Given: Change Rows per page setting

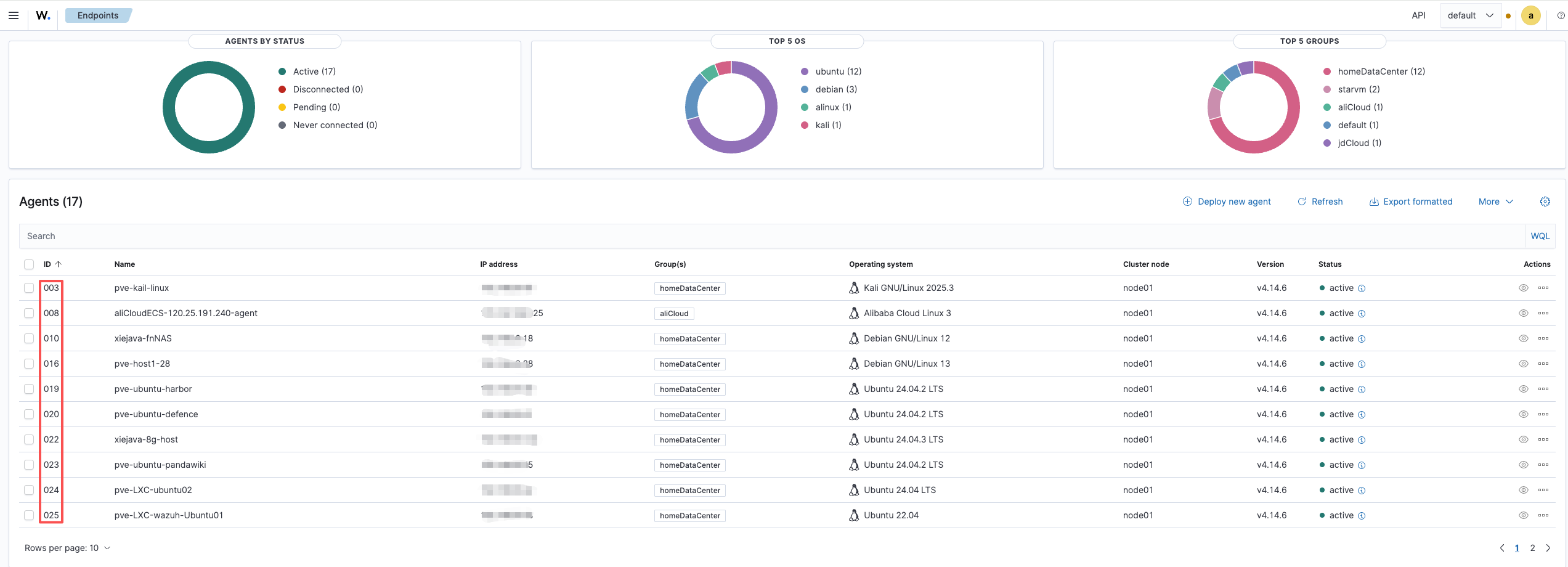Looking at the screenshot, I should pyautogui.click(x=68, y=548).
